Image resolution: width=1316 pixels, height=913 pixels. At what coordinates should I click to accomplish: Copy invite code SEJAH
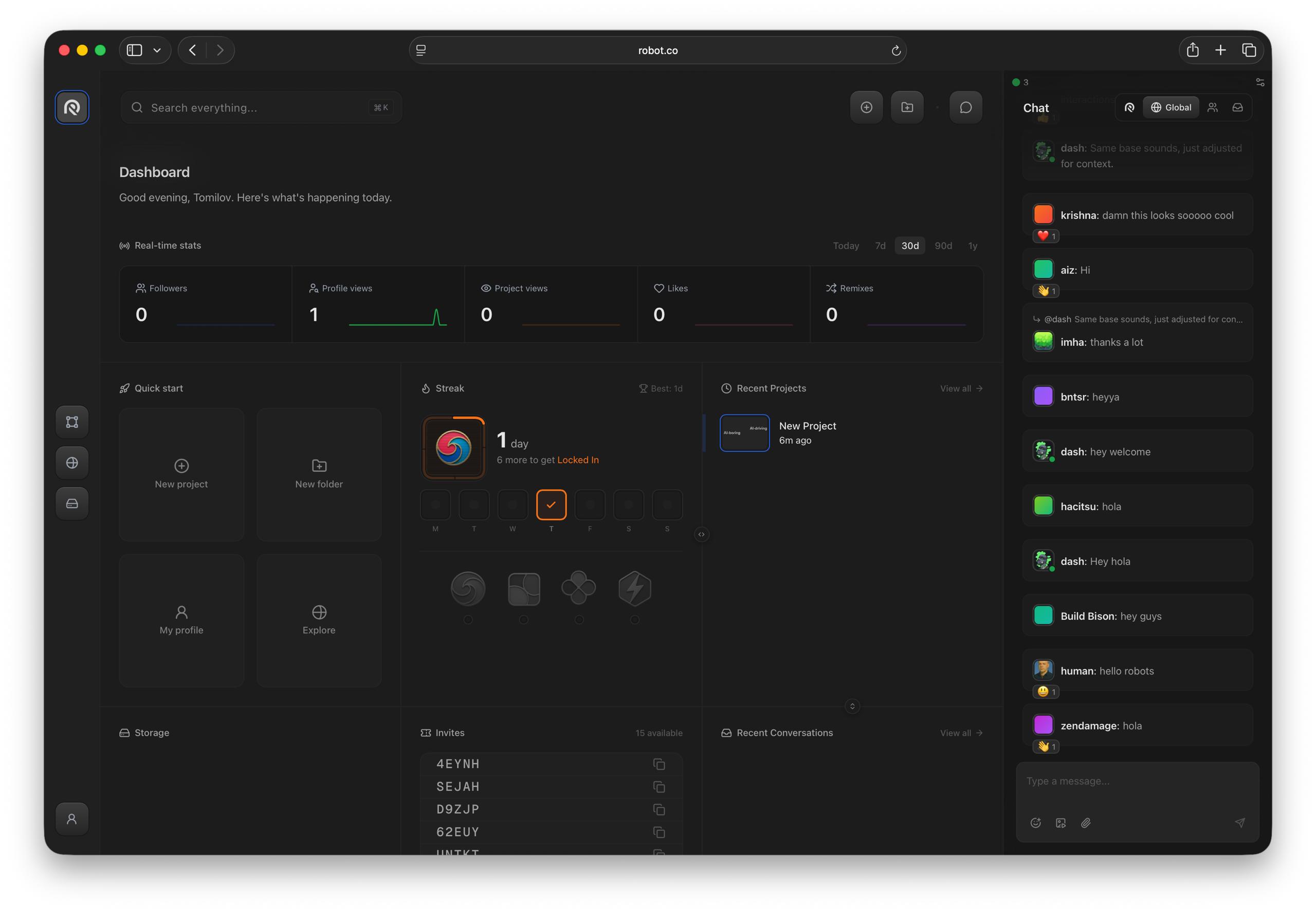[659, 787]
